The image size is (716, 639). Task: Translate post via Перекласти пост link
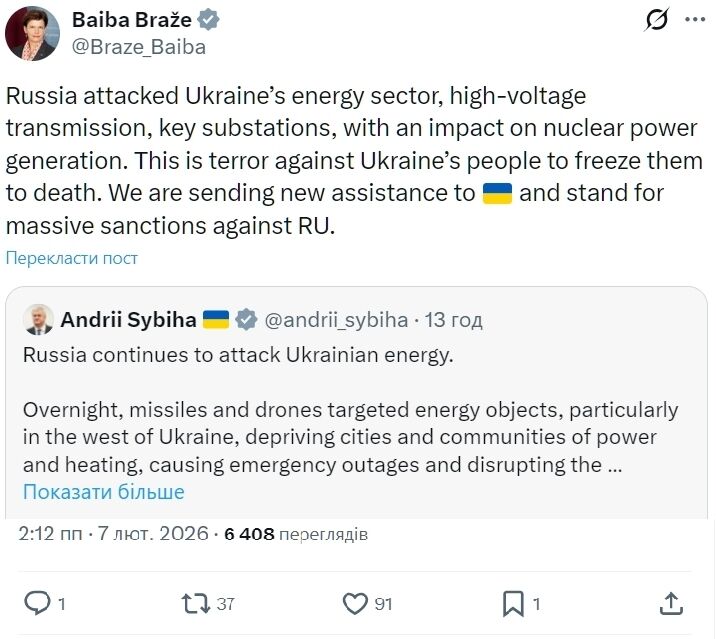[x=72, y=258]
